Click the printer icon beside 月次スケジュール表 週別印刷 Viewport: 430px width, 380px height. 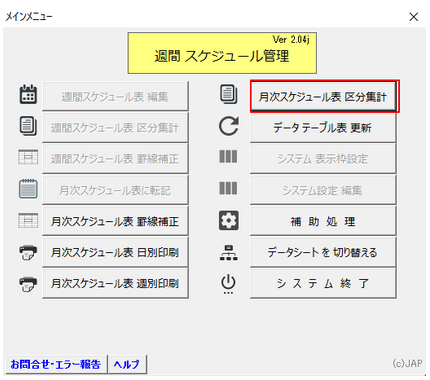28,284
